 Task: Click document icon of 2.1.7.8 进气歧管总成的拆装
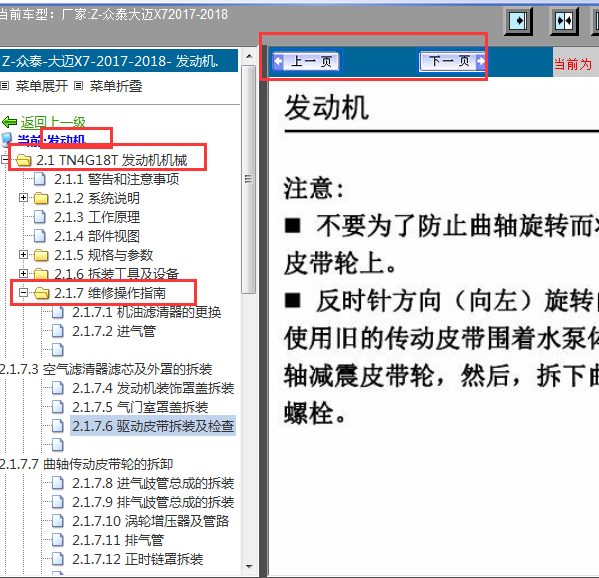tap(58, 483)
